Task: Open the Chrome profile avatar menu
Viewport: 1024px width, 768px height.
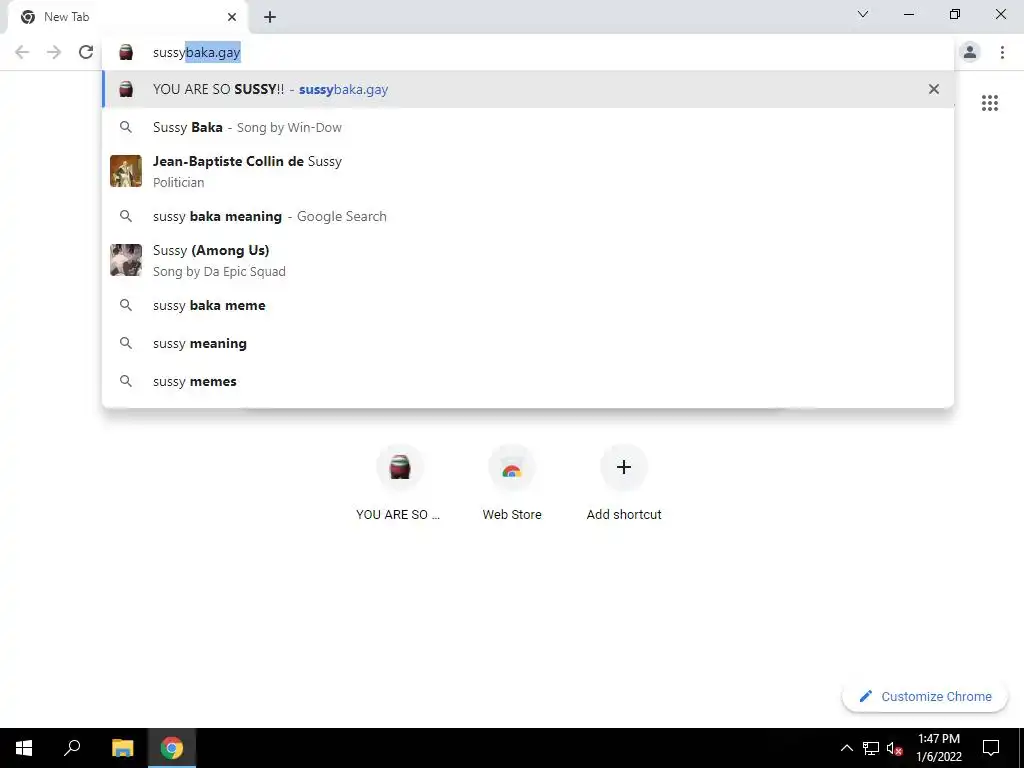Action: 970,52
